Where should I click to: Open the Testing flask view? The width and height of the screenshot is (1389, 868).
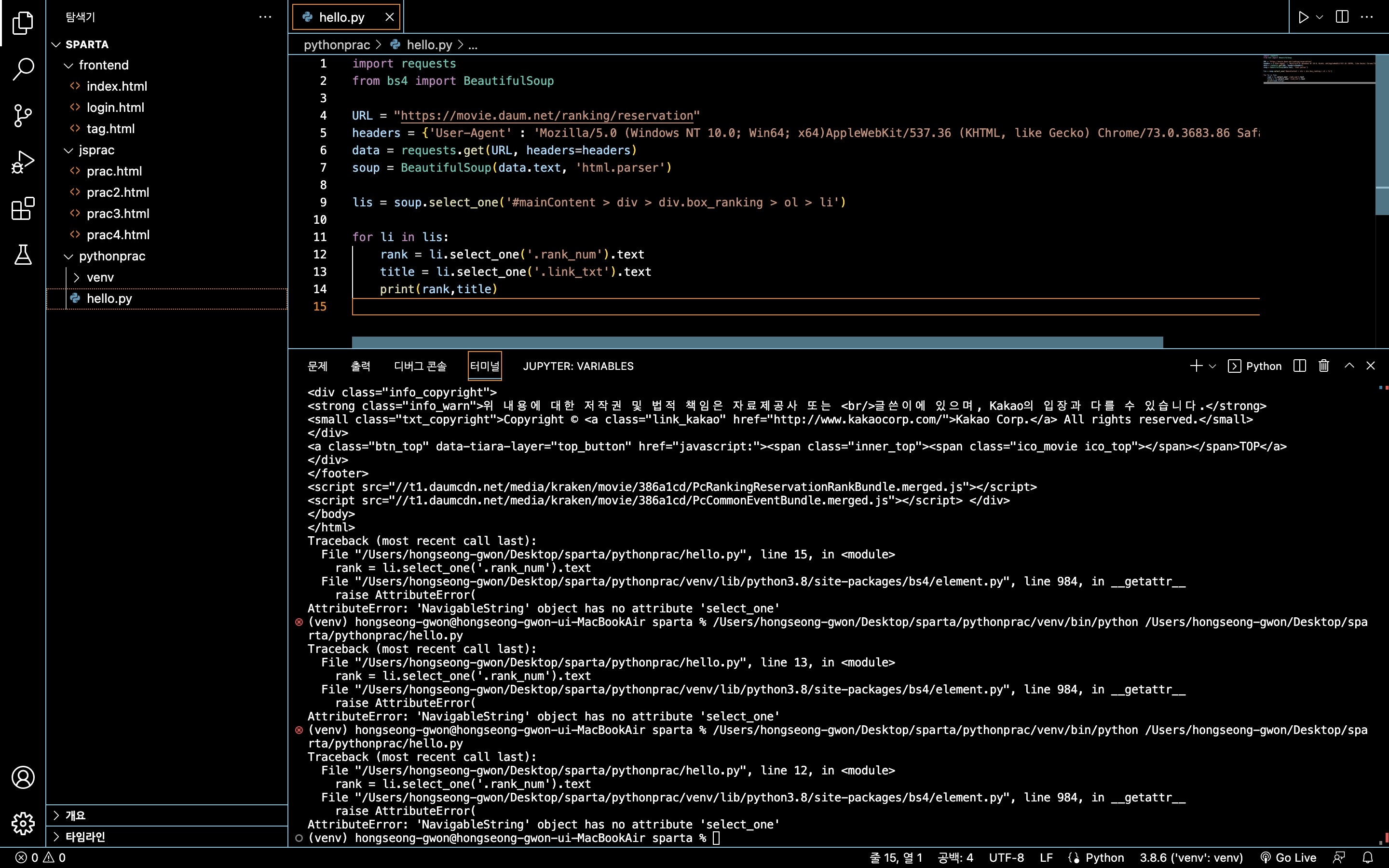point(23,254)
